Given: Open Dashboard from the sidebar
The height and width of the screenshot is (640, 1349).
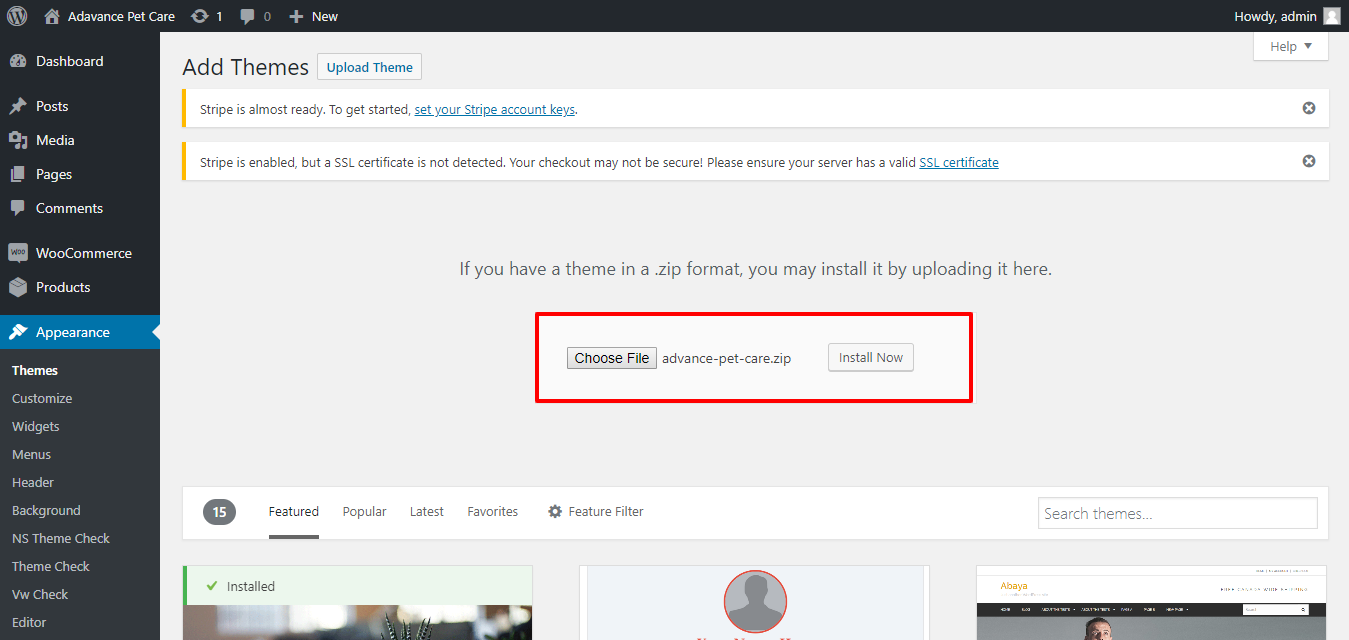Looking at the screenshot, I should tap(69, 61).
